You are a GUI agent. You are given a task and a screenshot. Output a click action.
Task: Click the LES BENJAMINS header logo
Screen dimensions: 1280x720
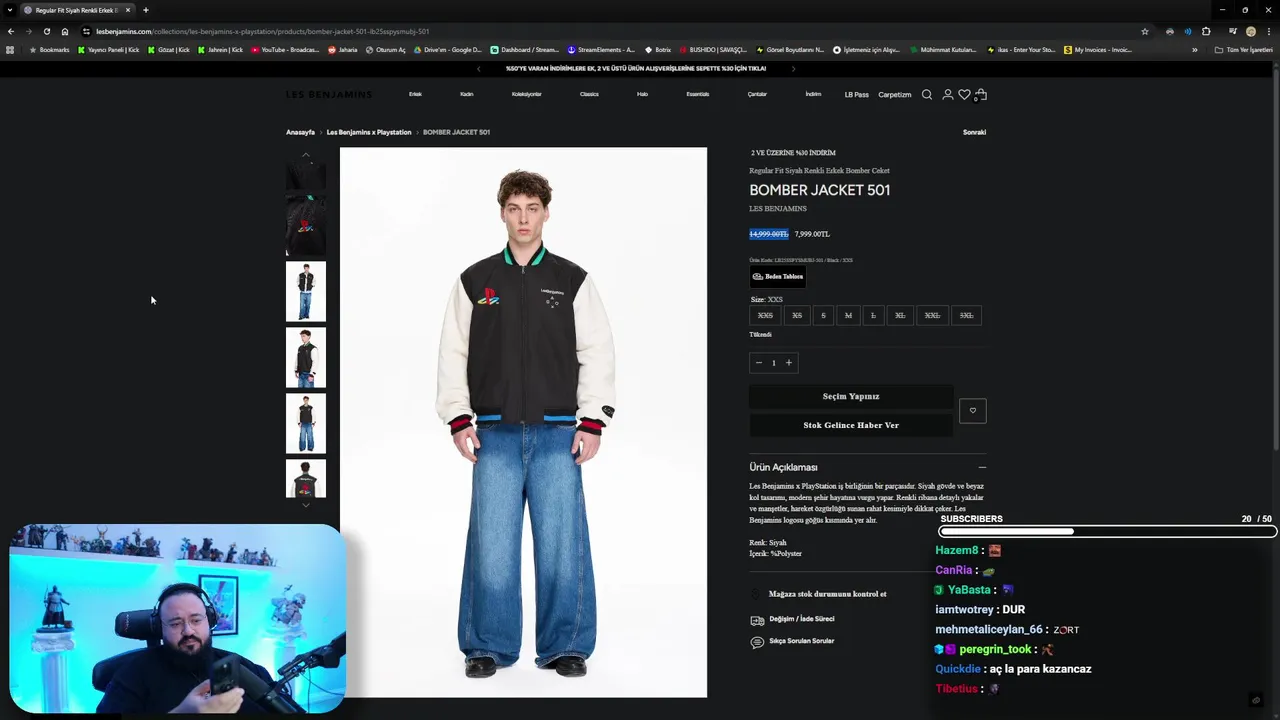tap(329, 94)
